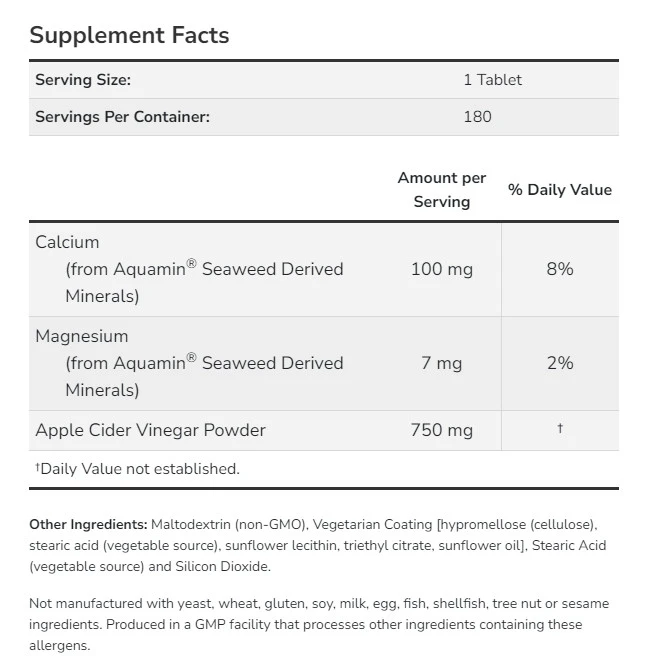This screenshot has height=669, width=645.
Task: Select the Calcium ingredient name
Action: 68,242
